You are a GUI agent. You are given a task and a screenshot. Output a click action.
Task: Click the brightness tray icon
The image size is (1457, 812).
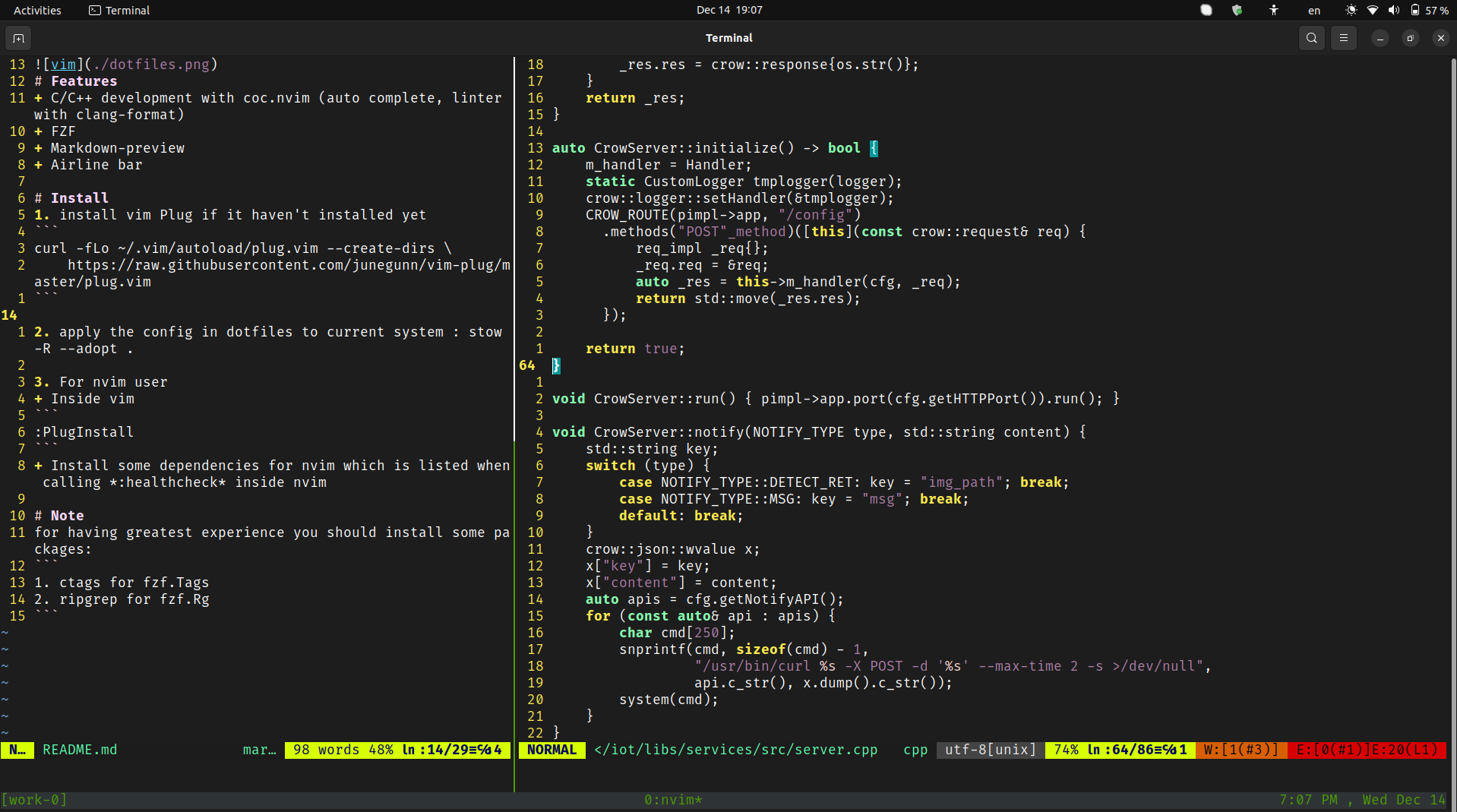pos(1351,10)
